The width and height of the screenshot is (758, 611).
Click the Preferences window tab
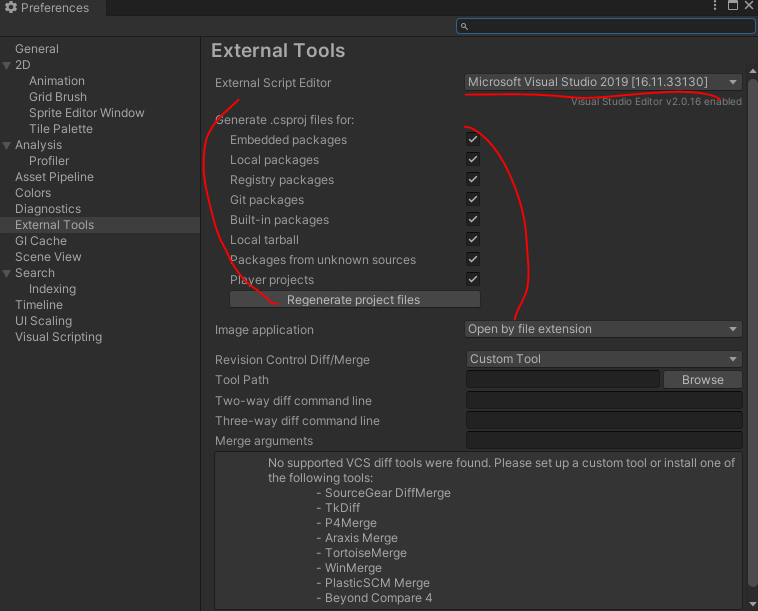(52, 8)
